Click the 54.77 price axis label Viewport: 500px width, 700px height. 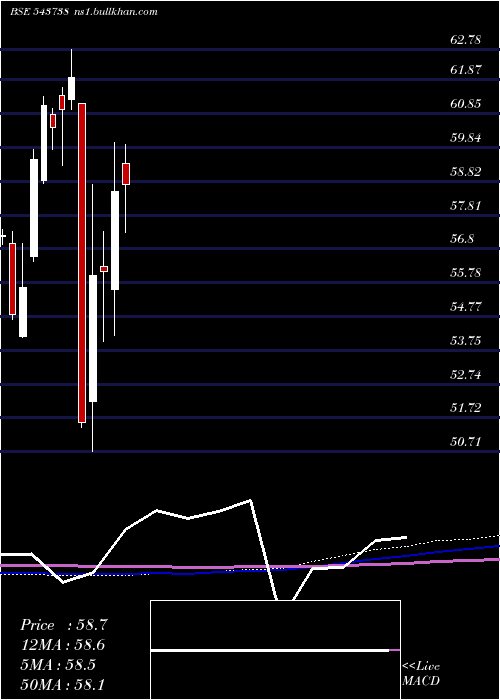(466, 307)
